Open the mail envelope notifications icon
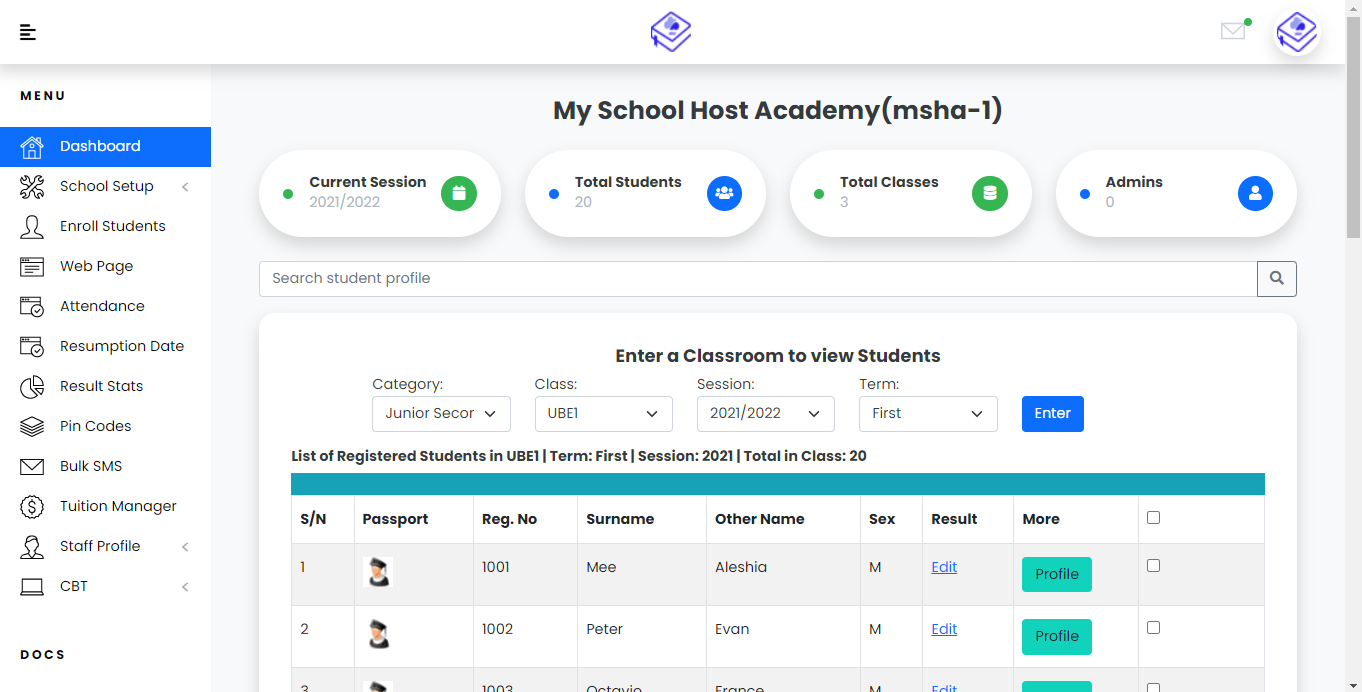This screenshot has height=692, width=1362. (x=1233, y=31)
